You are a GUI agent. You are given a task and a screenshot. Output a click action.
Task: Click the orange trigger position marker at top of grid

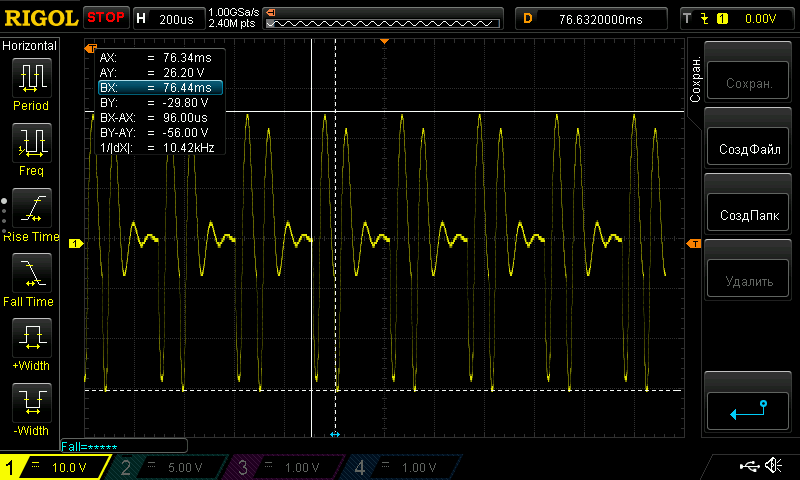385,41
